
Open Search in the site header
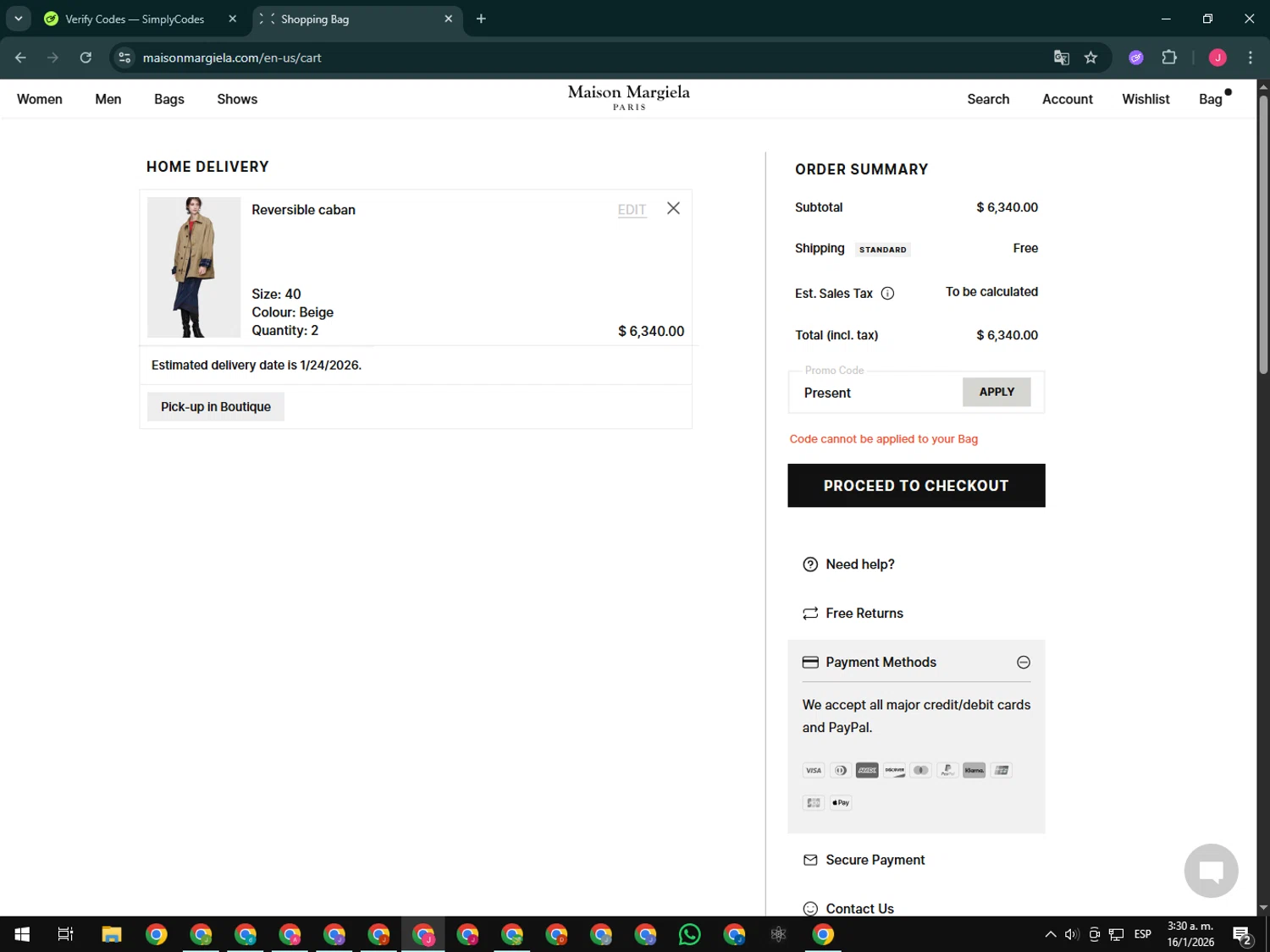pos(988,99)
